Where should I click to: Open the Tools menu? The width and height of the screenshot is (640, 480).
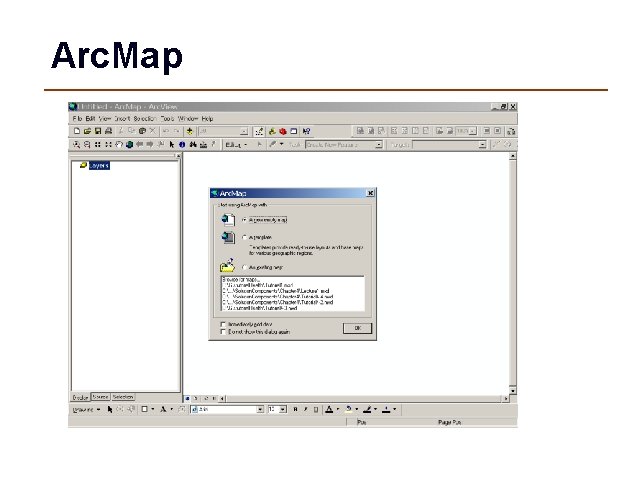click(167, 119)
